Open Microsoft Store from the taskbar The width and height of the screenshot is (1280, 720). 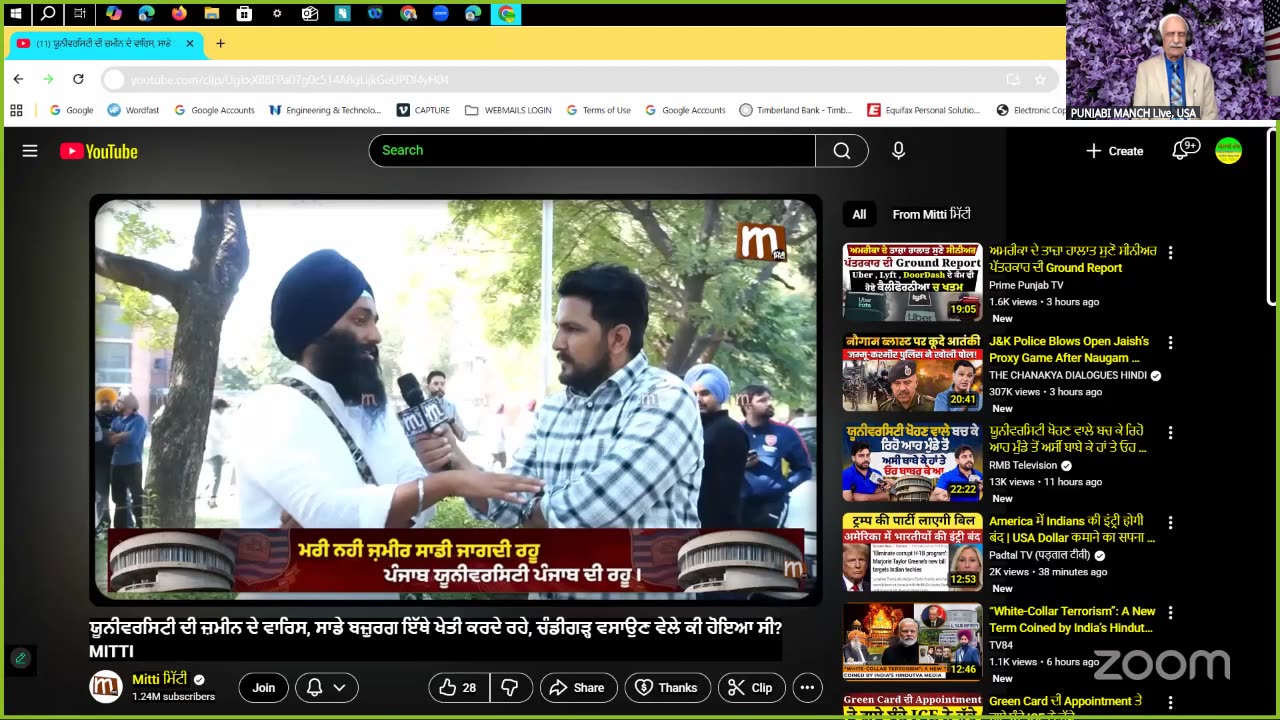244,14
